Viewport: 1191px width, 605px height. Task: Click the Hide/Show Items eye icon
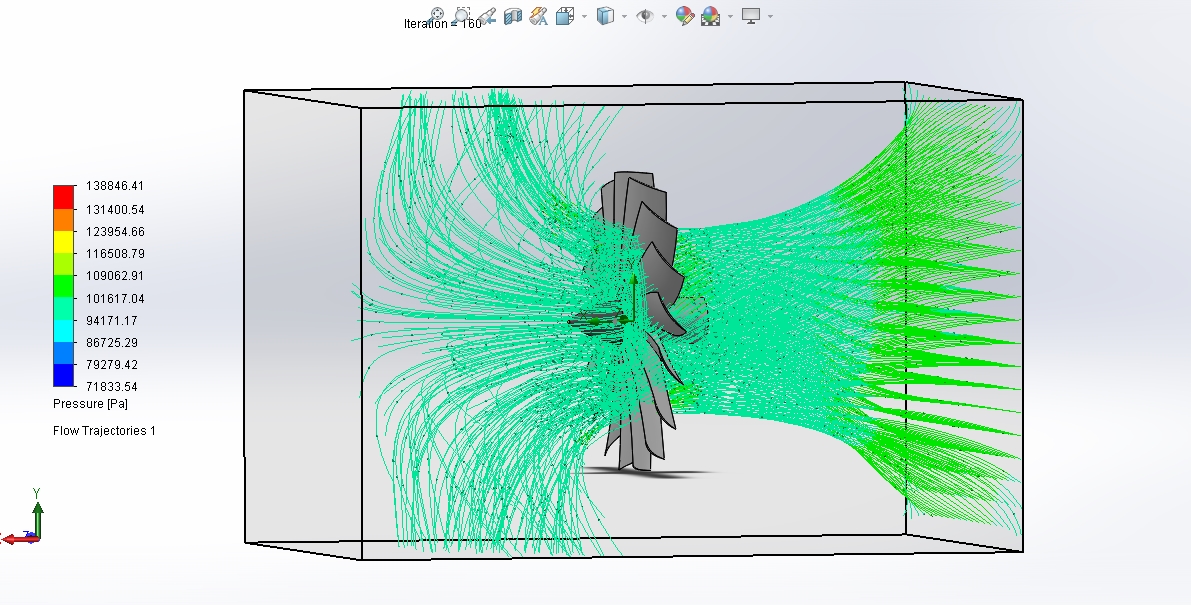(x=645, y=16)
